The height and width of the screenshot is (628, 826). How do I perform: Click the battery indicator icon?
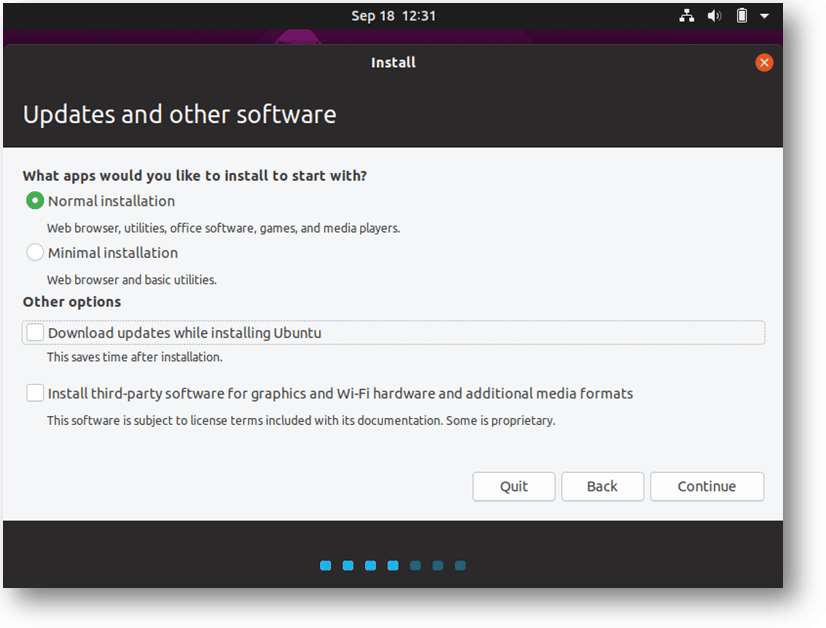742,16
